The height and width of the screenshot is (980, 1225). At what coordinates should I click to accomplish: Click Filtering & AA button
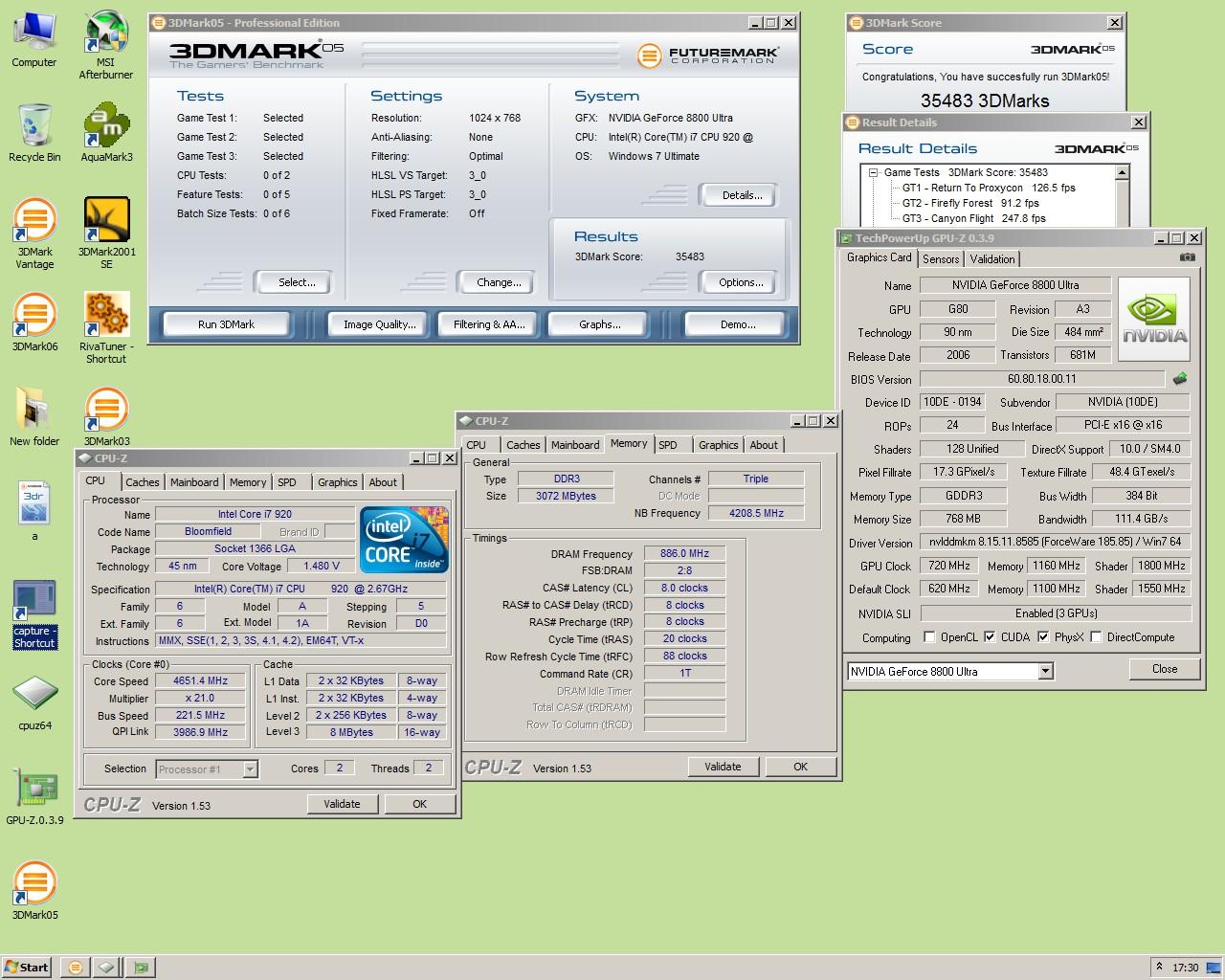[489, 324]
